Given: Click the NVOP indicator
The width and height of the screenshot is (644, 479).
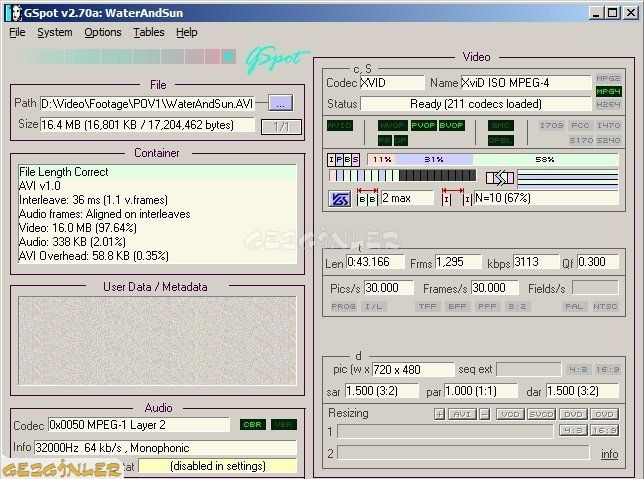Looking at the screenshot, I should (x=392, y=125).
